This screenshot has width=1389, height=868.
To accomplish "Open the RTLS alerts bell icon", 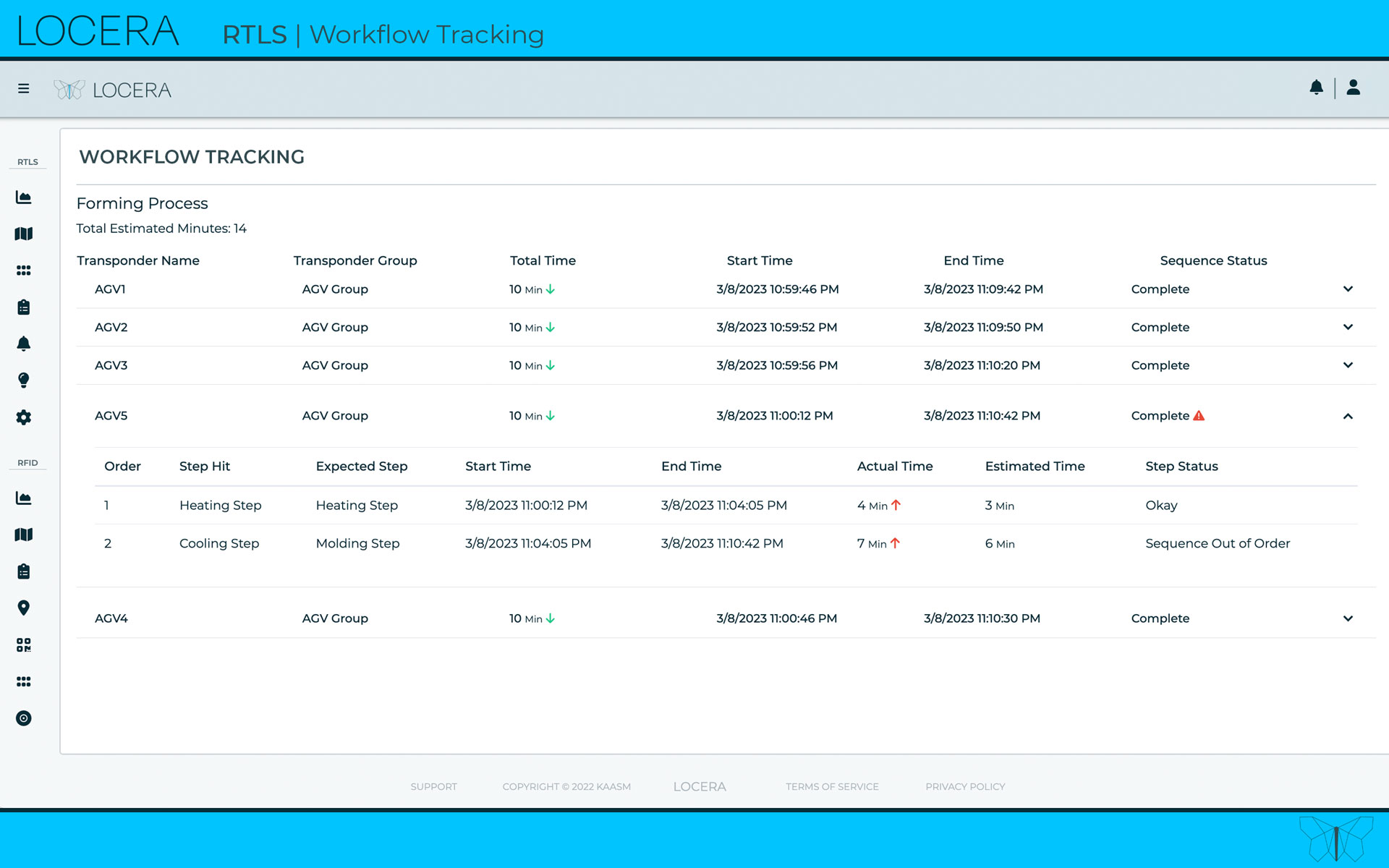I will [x=24, y=344].
